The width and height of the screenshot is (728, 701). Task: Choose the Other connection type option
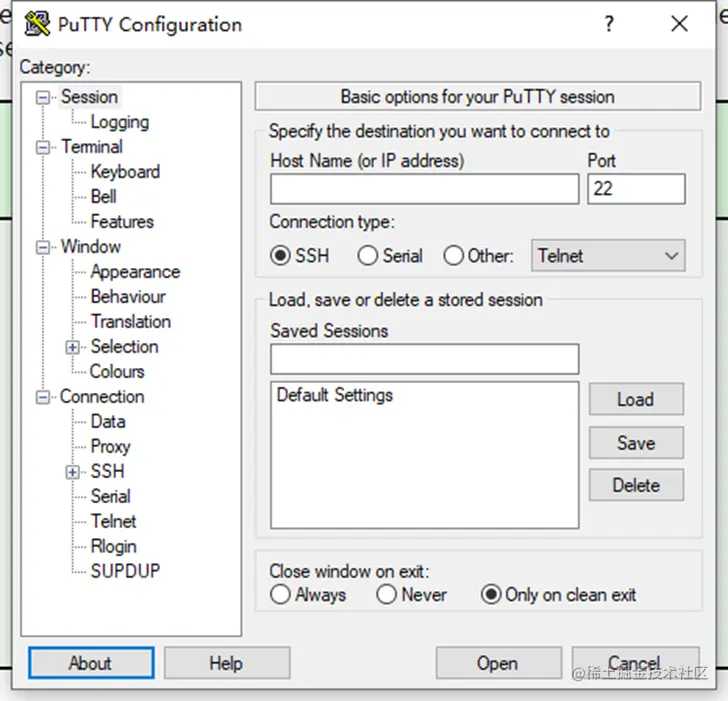pyautogui.click(x=454, y=256)
